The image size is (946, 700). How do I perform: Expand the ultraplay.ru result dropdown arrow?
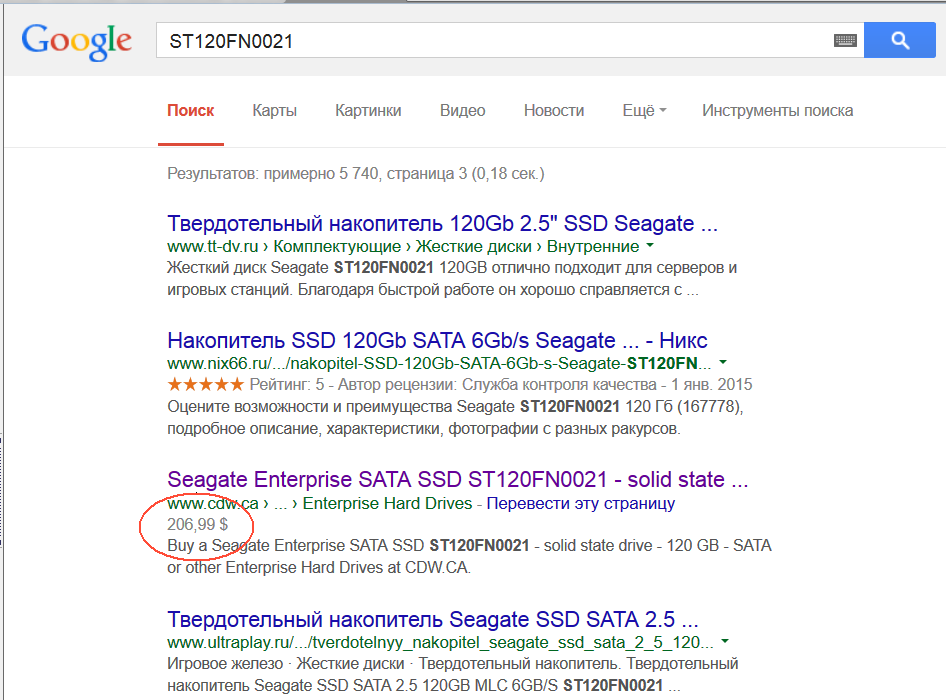(x=723, y=641)
